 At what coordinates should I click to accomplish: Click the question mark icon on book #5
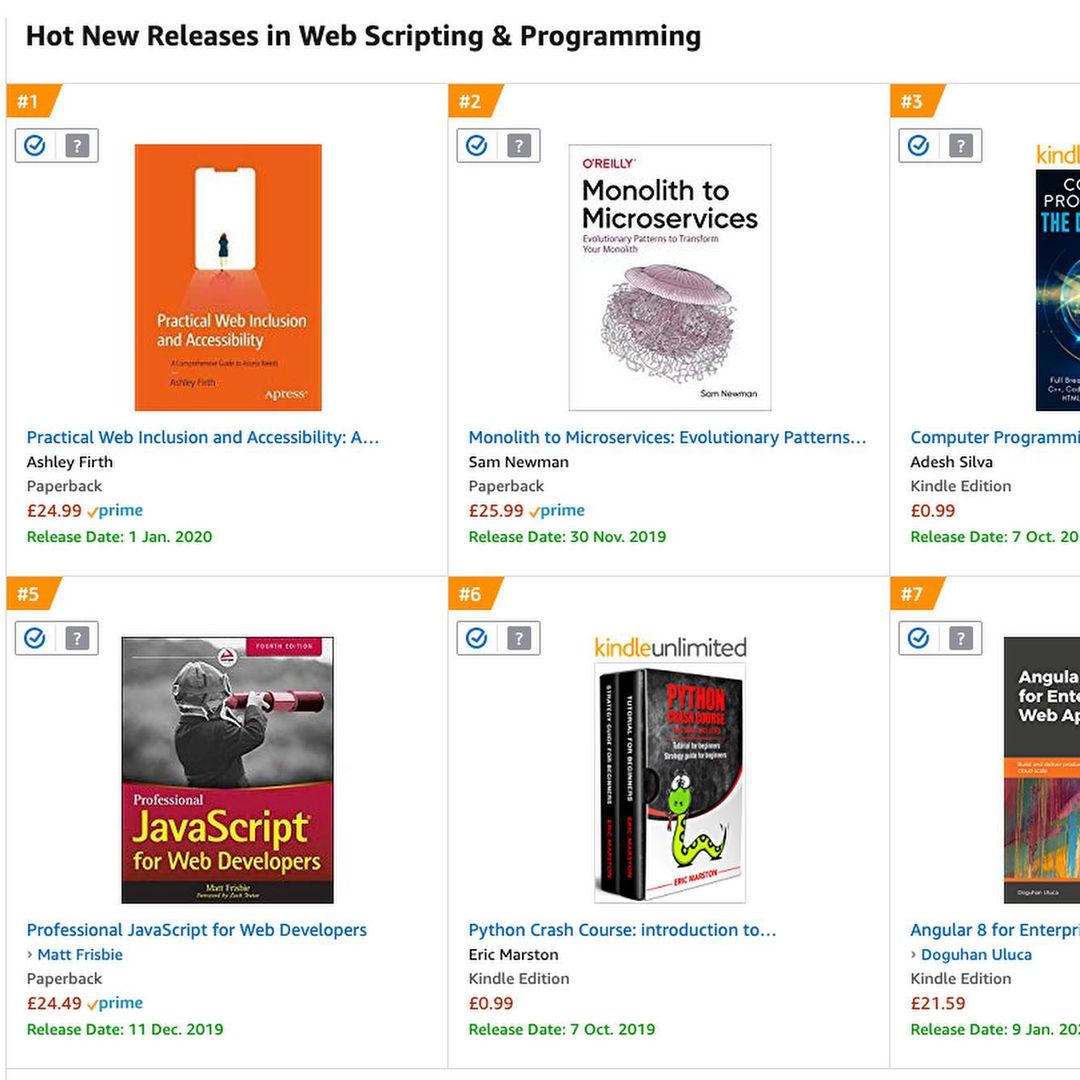tap(77, 638)
